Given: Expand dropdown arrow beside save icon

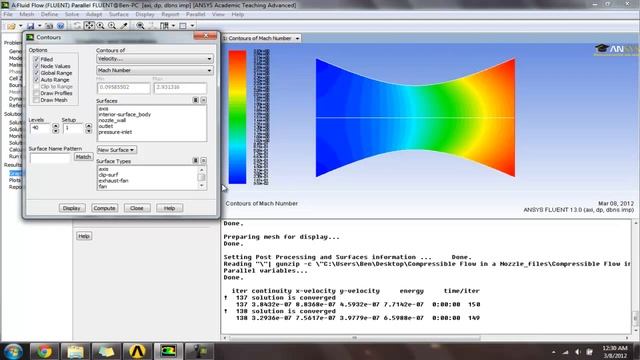Looking at the screenshot, I should pos(40,26).
